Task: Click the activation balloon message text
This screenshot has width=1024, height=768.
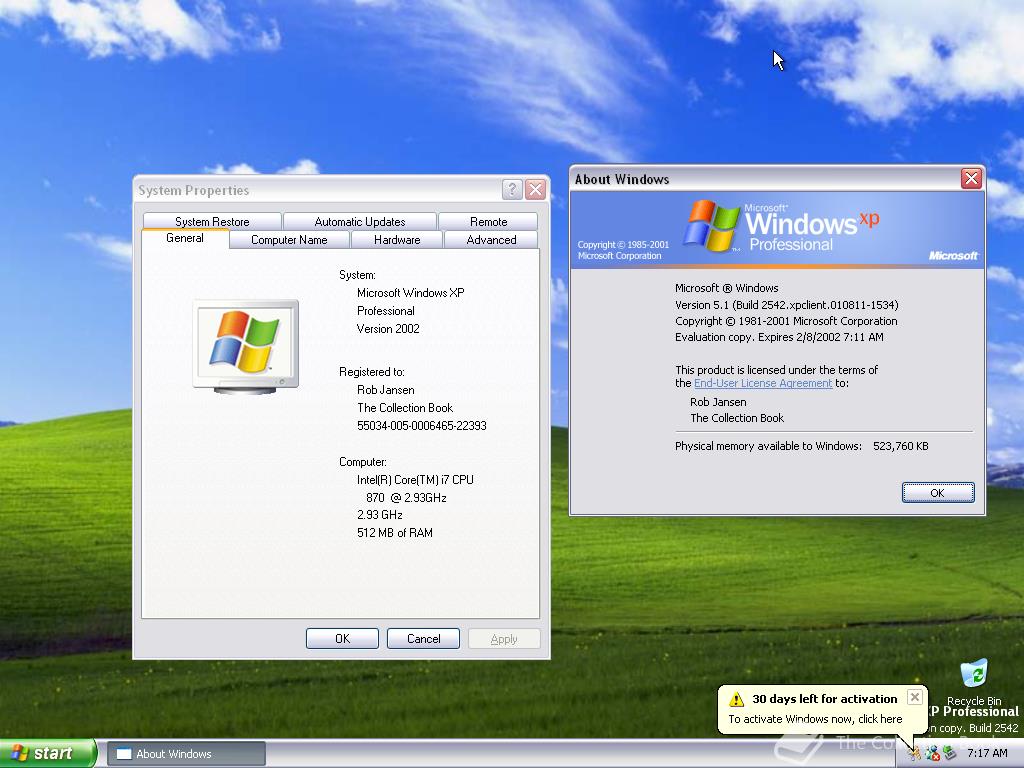Action: [815, 719]
